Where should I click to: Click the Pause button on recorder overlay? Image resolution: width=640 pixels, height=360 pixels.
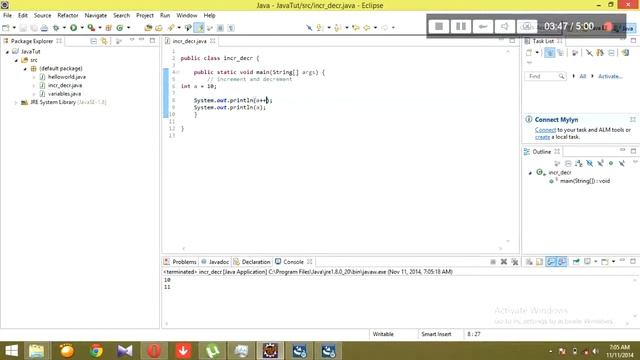[461, 27]
